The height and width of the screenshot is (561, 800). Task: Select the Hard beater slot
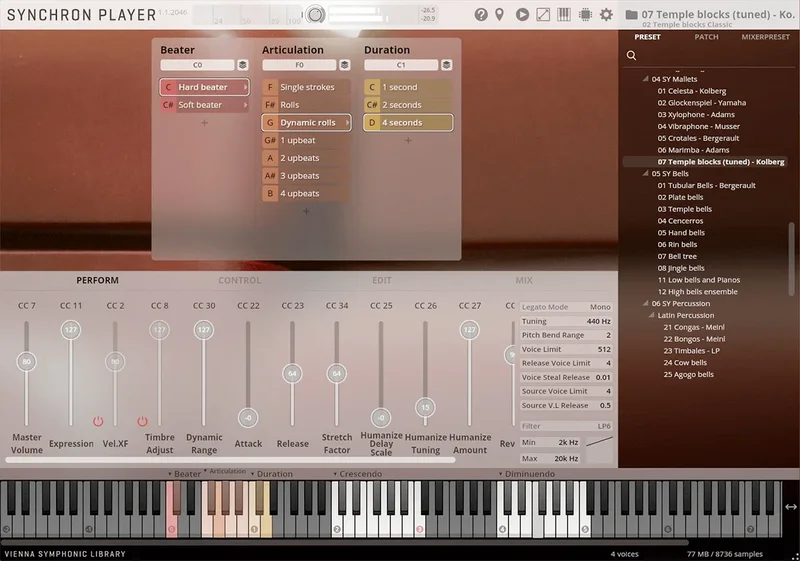[204, 87]
